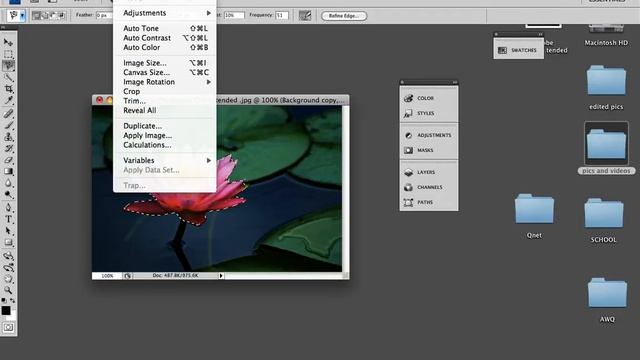Select the History Brush tool
Screen dimensions: 640x360
[x=8, y=148]
